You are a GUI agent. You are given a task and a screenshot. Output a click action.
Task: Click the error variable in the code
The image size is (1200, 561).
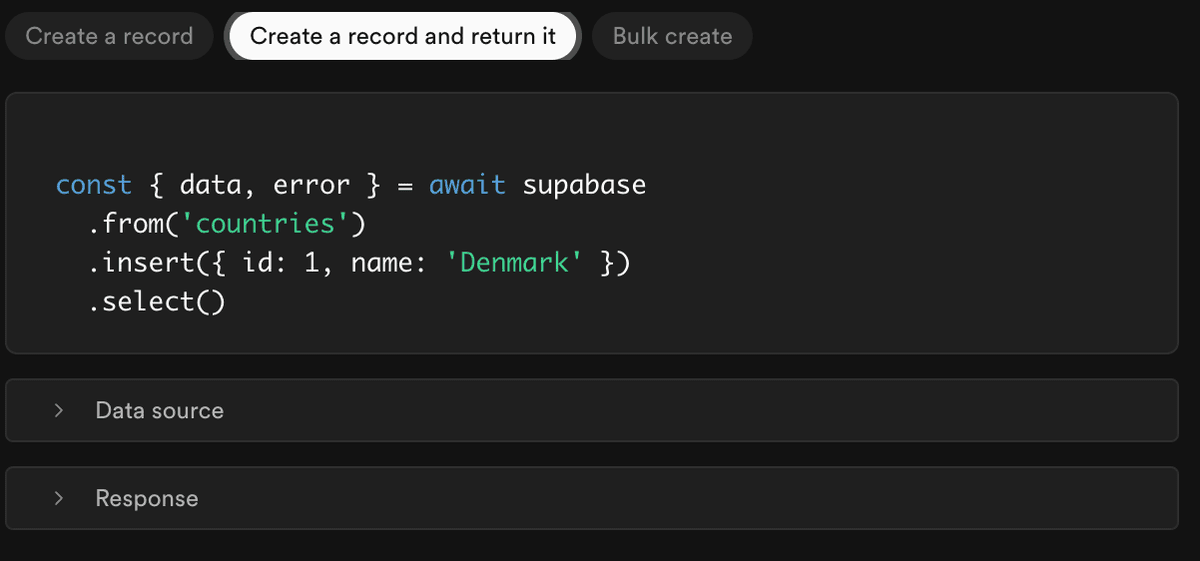(311, 185)
